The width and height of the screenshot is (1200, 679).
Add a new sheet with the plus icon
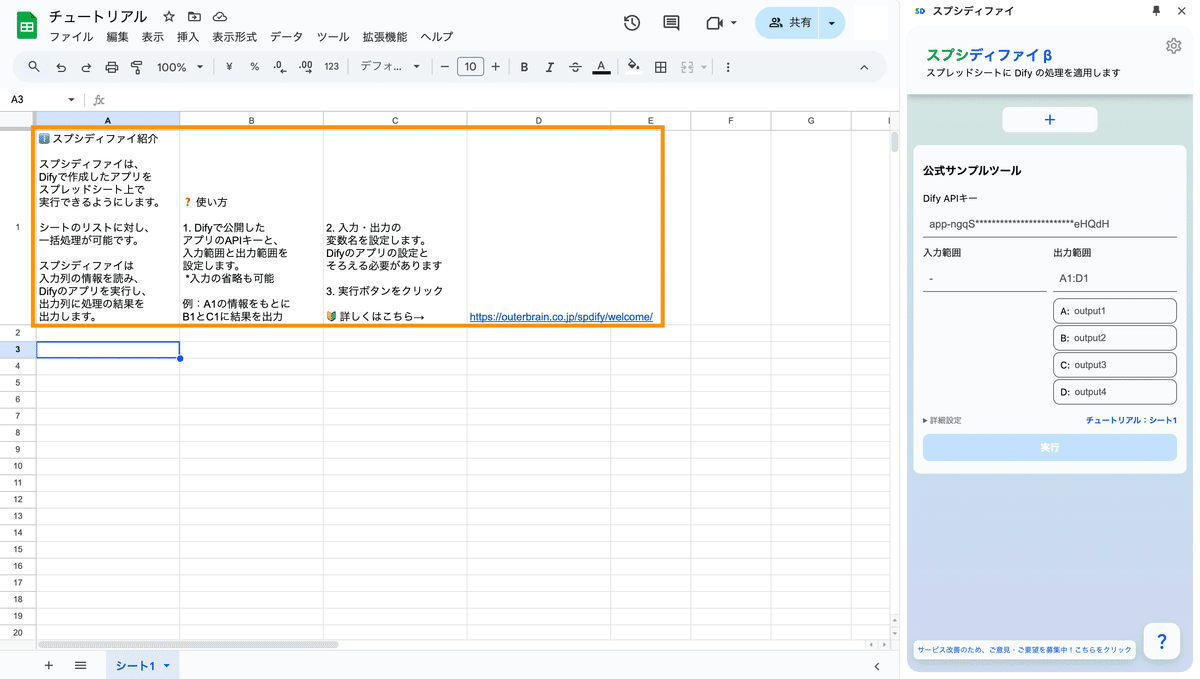tap(48, 665)
